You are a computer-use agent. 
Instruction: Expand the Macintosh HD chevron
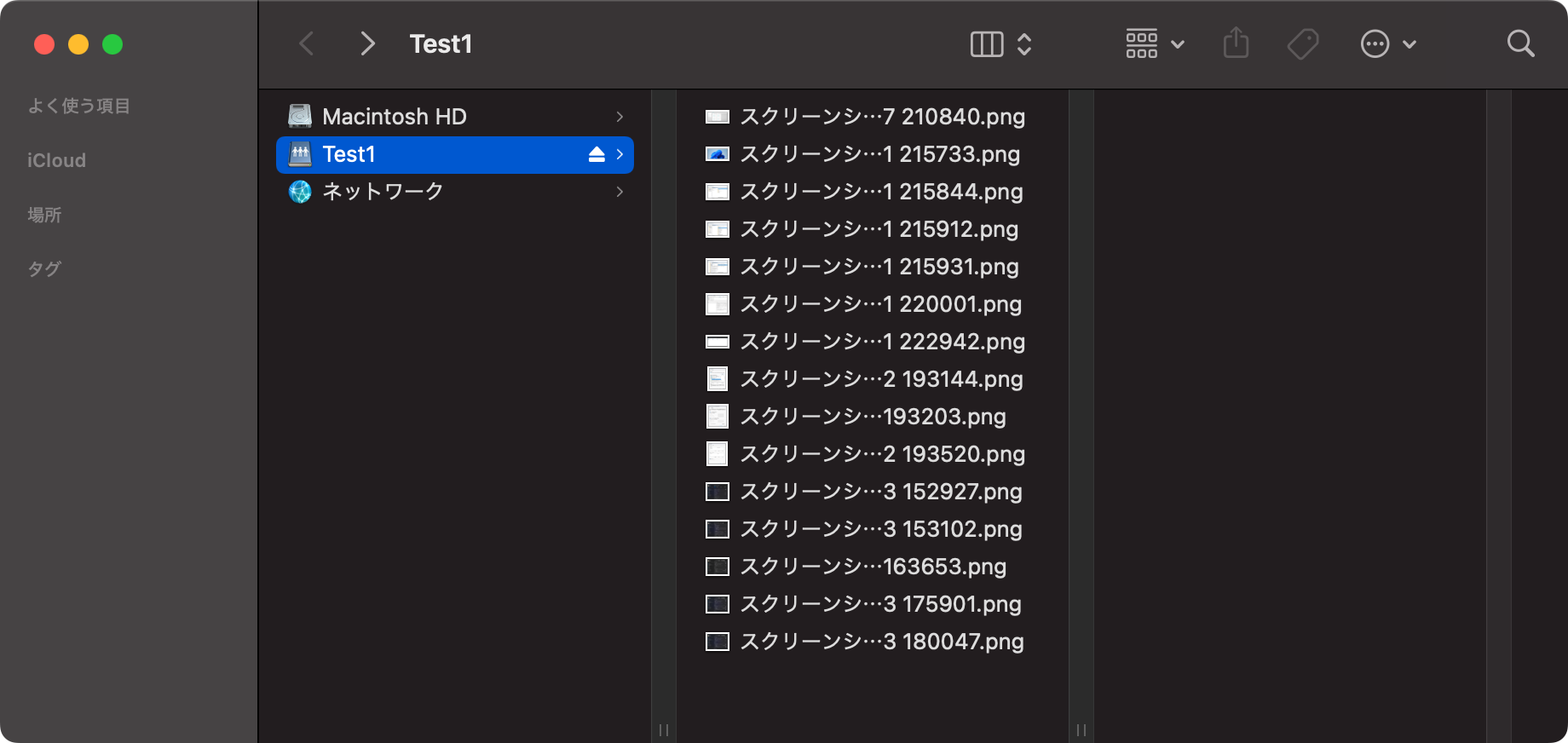[x=620, y=117]
